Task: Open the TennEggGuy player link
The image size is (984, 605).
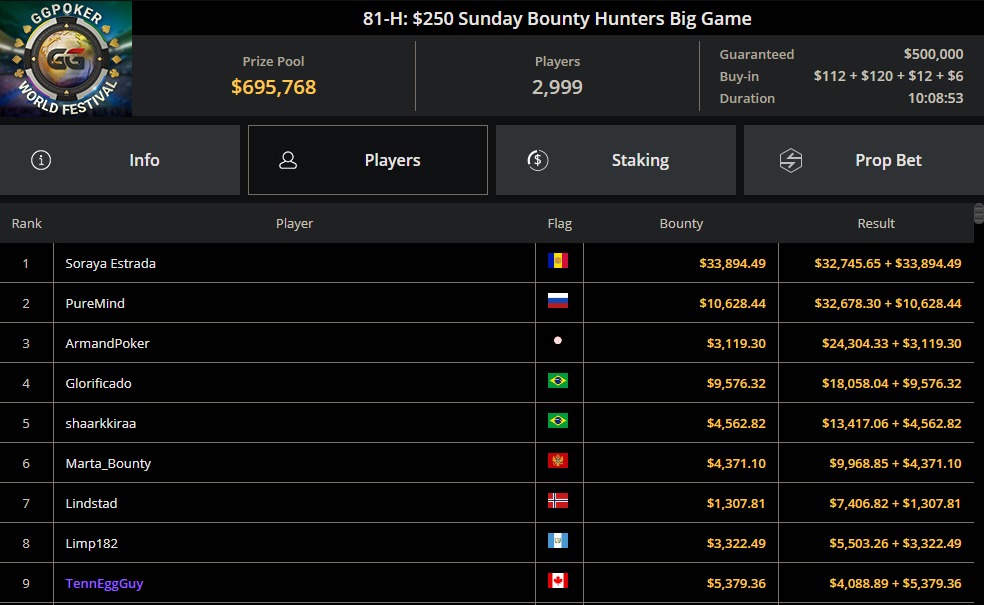Action: click(104, 583)
